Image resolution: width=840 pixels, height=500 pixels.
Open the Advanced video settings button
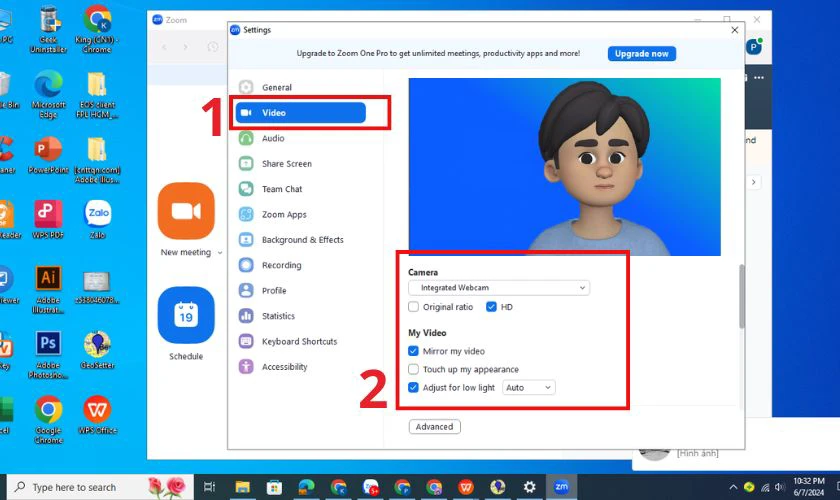[434, 427]
